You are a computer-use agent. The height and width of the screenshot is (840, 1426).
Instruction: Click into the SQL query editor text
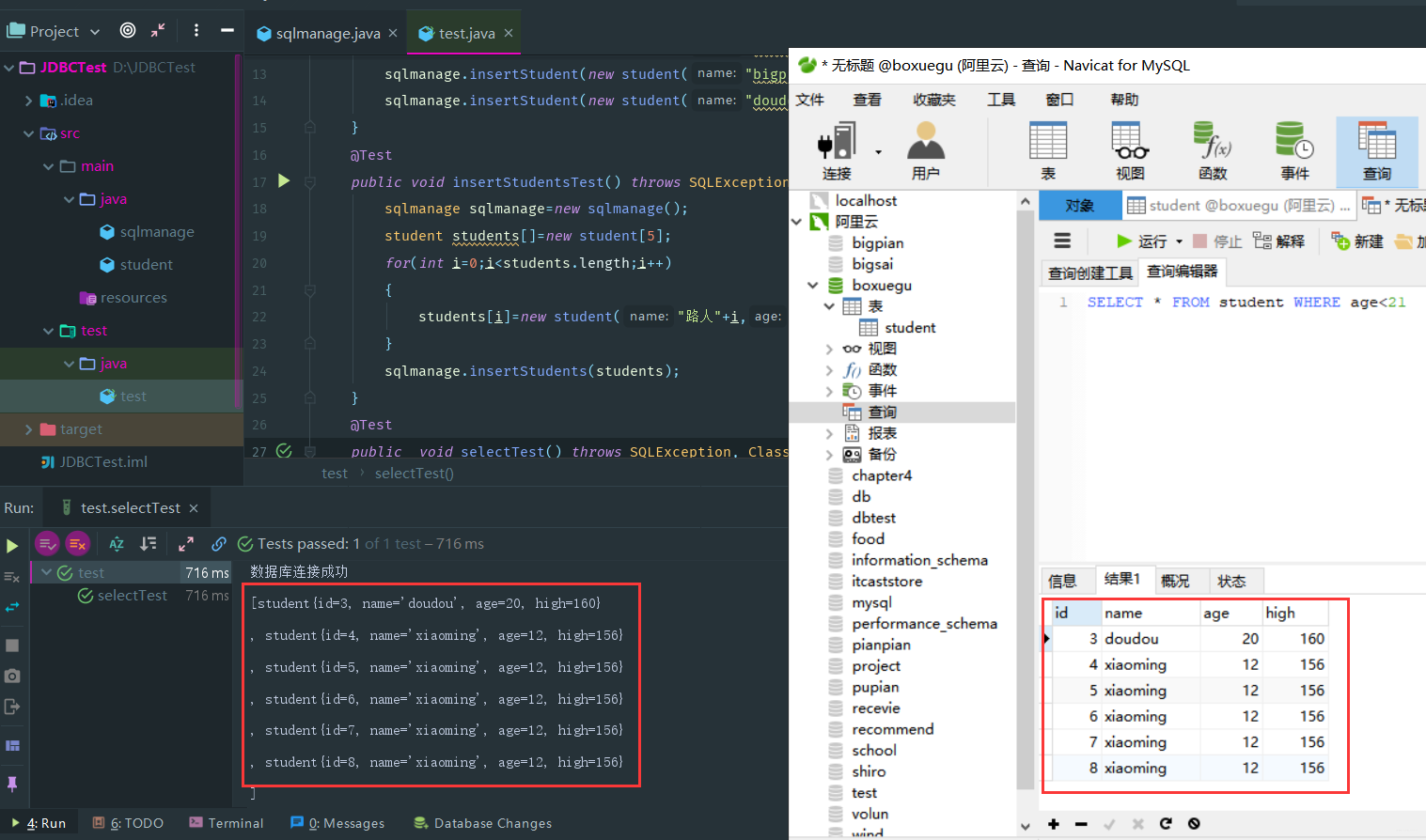click(x=1246, y=302)
